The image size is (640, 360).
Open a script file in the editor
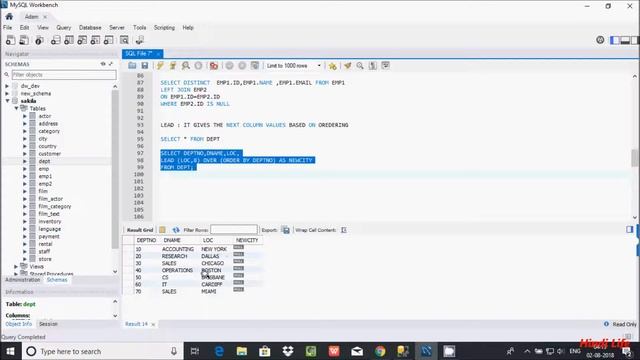[132, 66]
